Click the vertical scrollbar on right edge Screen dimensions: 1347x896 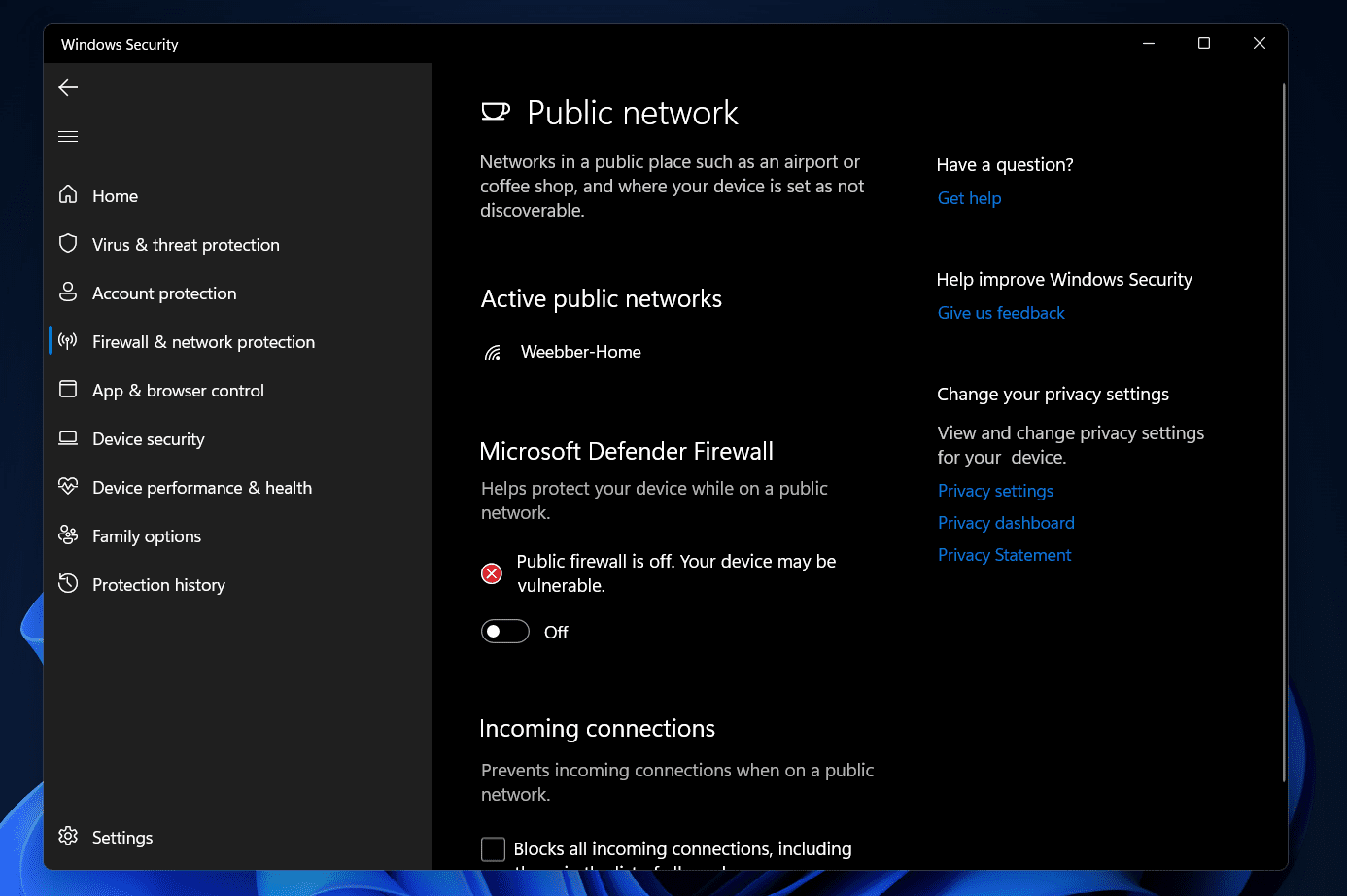[x=1284, y=432]
